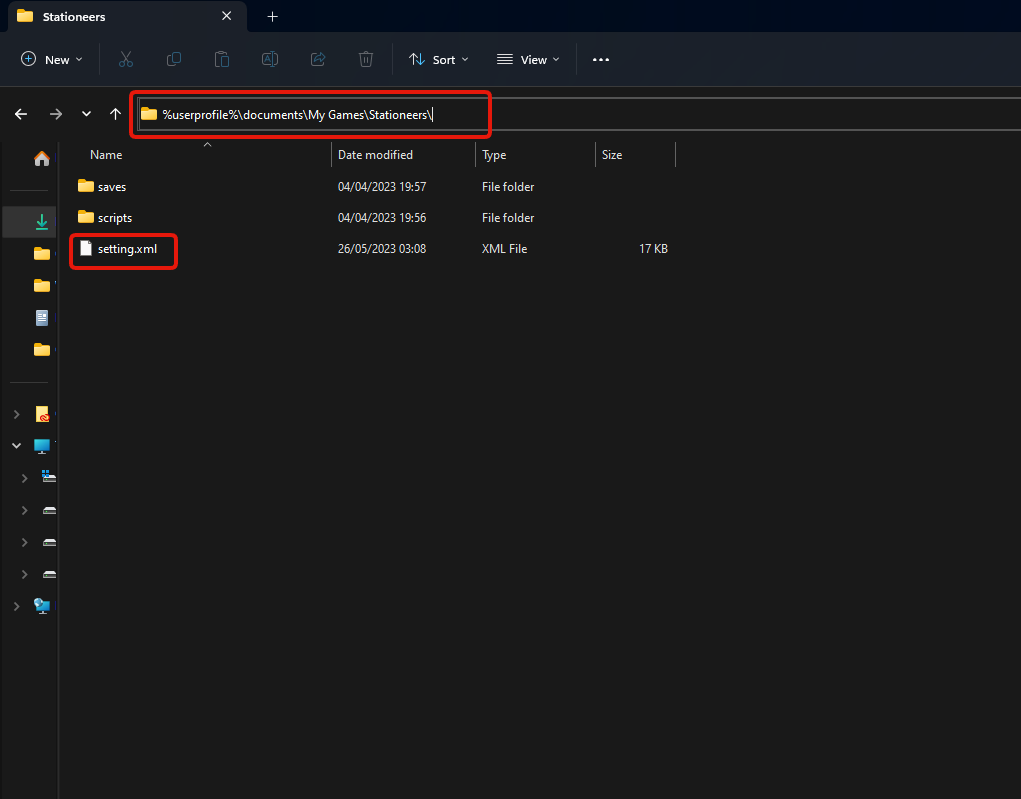Select the Windows system drive icon
1021x799 pixels.
pos(49,477)
